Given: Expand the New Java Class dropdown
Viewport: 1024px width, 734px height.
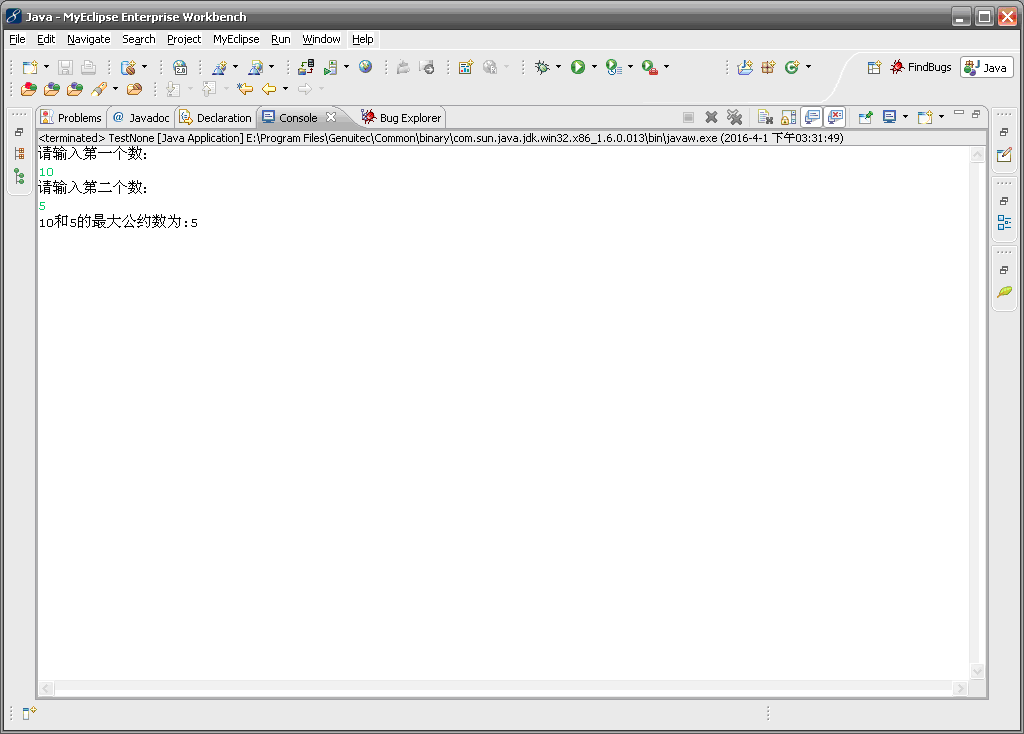Looking at the screenshot, I should pyautogui.click(x=808, y=67).
